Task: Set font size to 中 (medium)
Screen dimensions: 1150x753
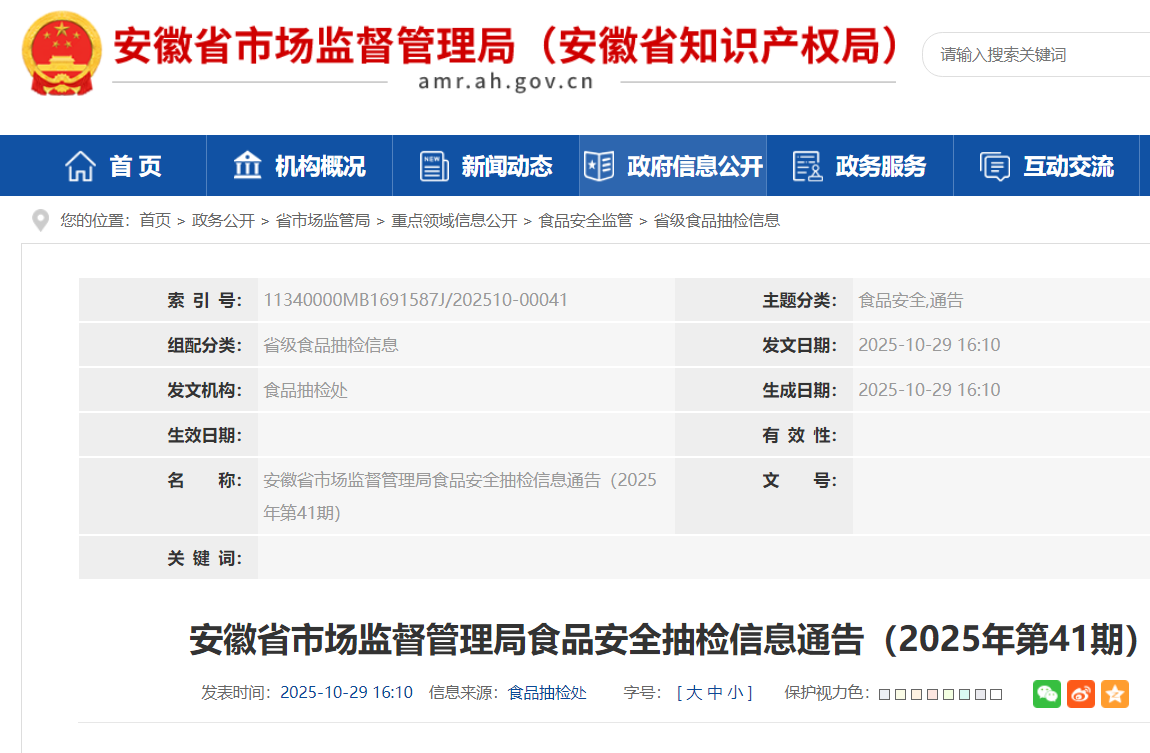Action: click(714, 693)
